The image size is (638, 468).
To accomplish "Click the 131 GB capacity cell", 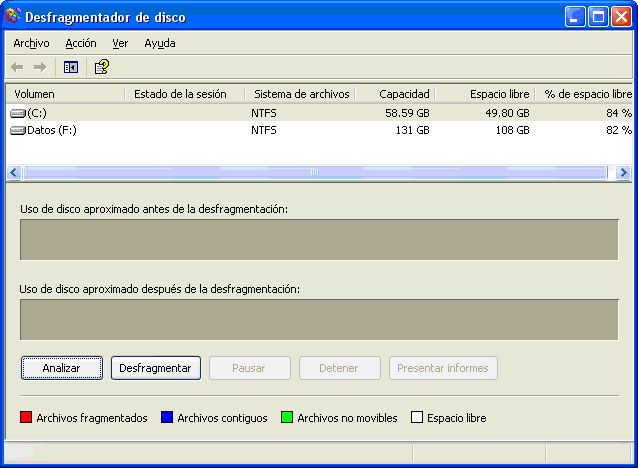I will (413, 130).
